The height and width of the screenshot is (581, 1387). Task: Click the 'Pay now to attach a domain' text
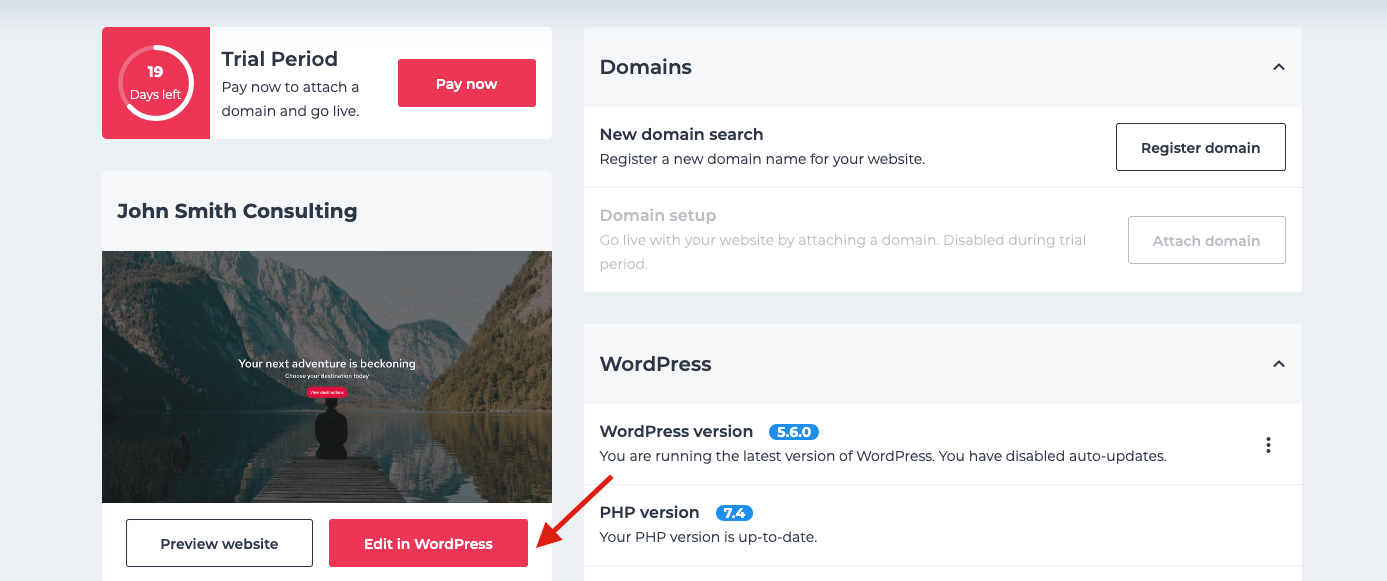(290, 99)
